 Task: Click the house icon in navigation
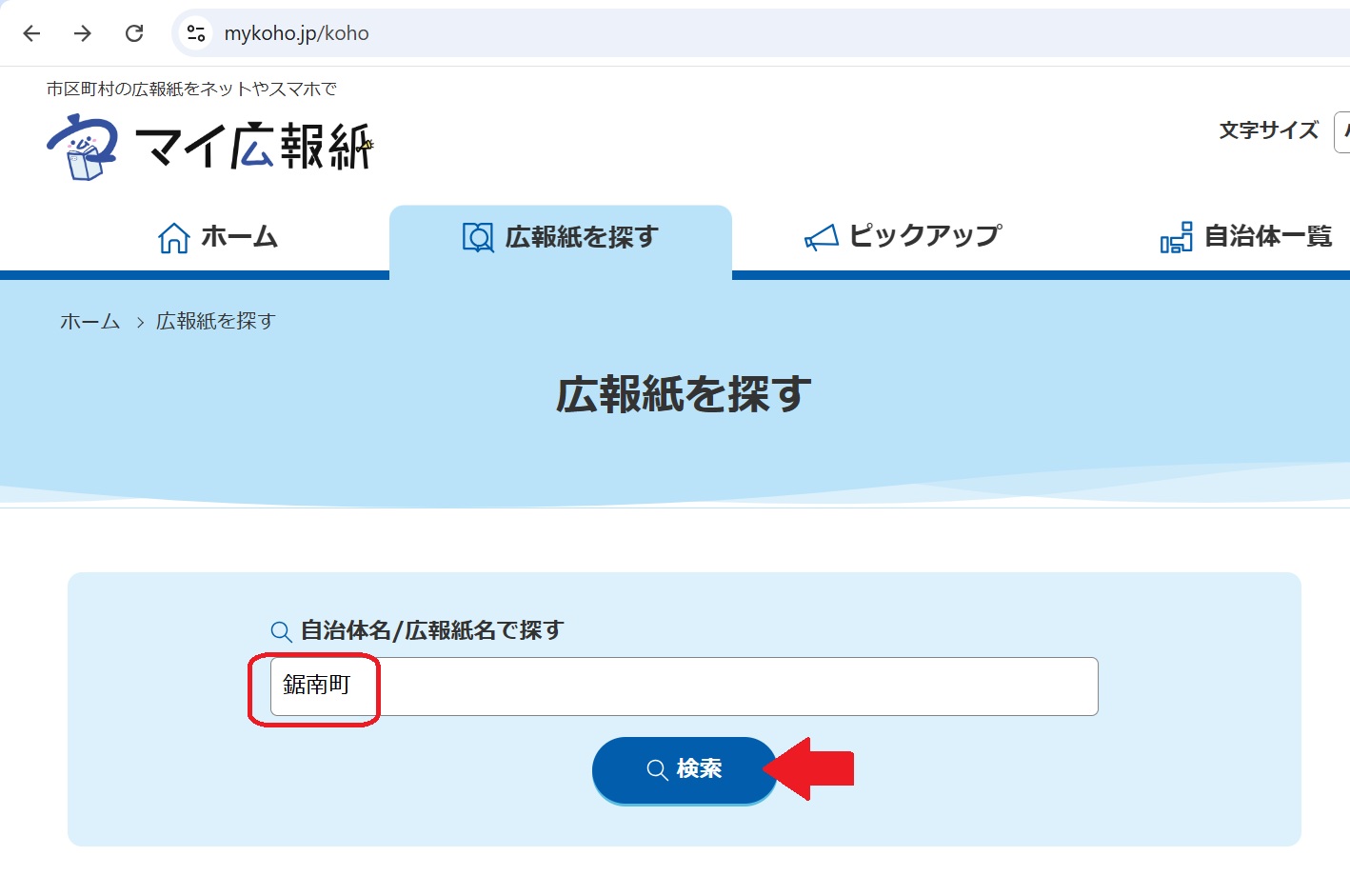pyautogui.click(x=173, y=237)
